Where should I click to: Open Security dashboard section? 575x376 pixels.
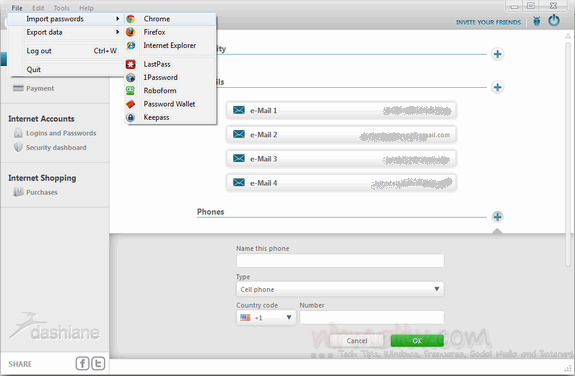(x=56, y=147)
